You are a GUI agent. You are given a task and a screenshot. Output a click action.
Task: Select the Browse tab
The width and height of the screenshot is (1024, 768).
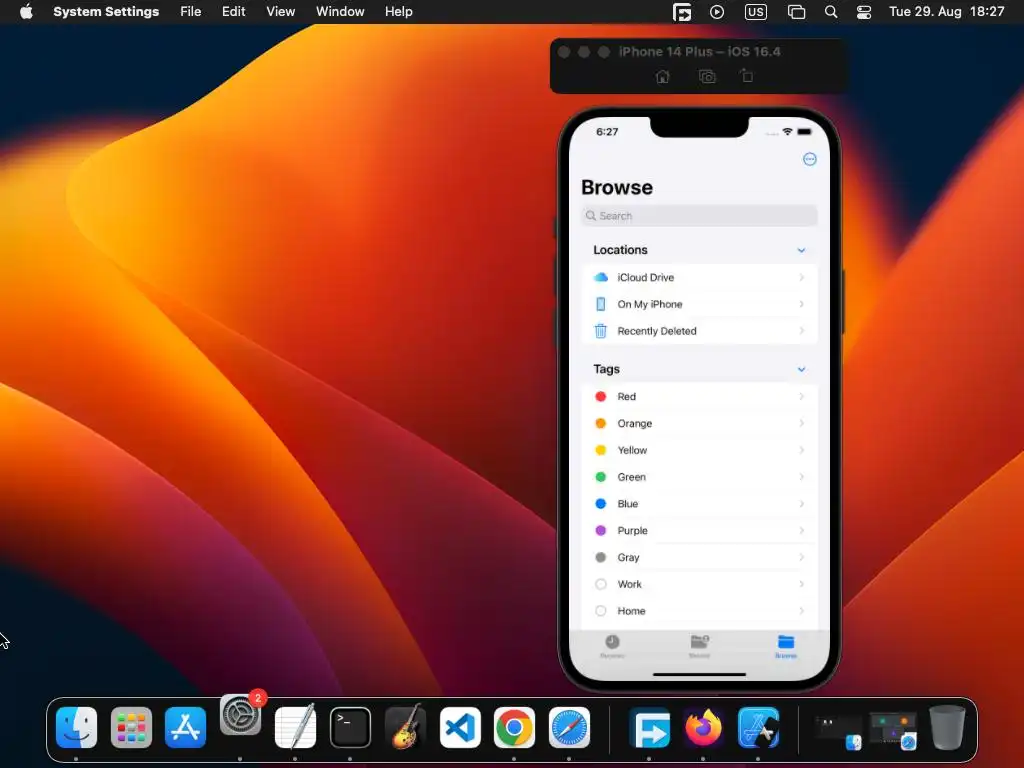(x=786, y=646)
